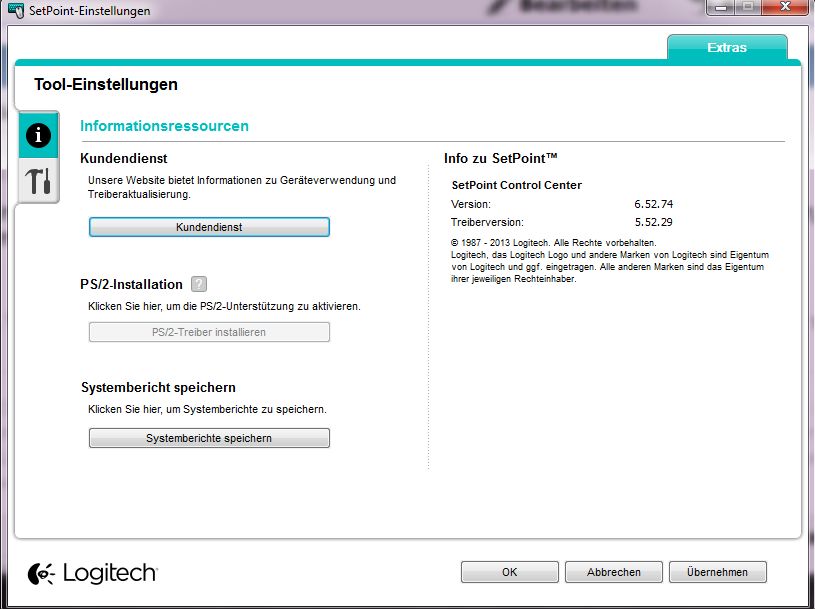This screenshot has height=609, width=815.
Task: Click the SetPoint Control Center label
Action: (517, 185)
